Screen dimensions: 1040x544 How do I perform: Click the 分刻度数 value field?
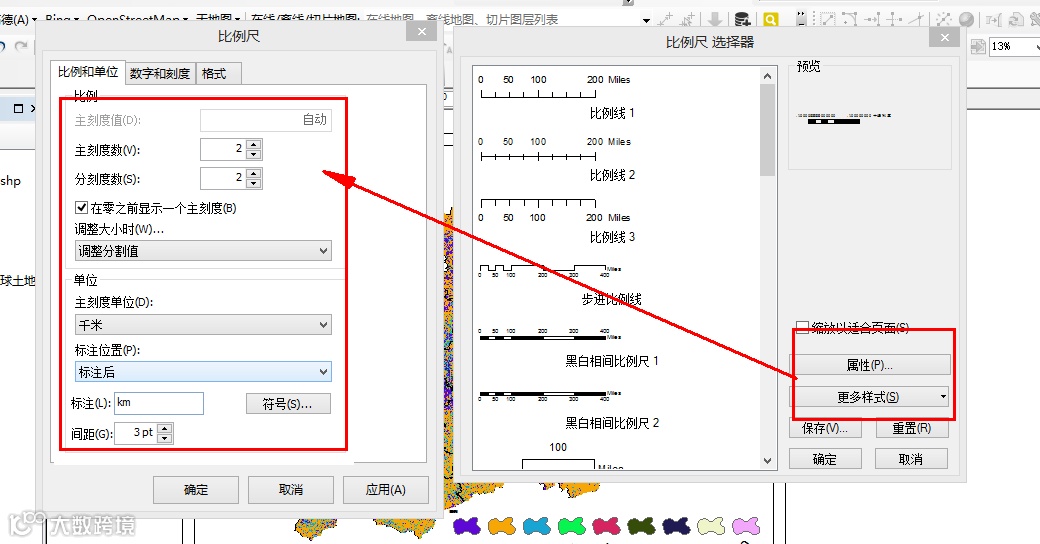point(223,178)
